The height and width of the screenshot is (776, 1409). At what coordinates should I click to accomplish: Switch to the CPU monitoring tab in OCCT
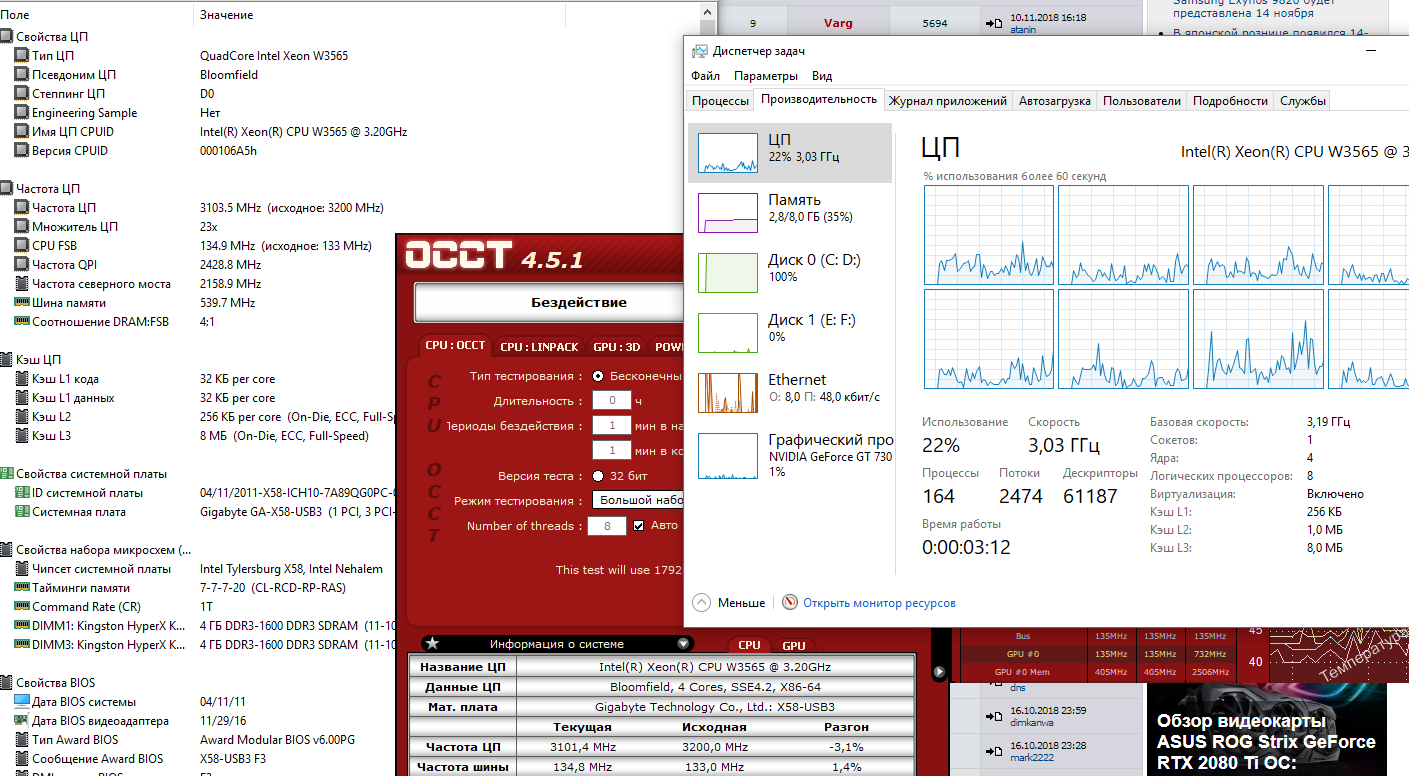click(749, 646)
